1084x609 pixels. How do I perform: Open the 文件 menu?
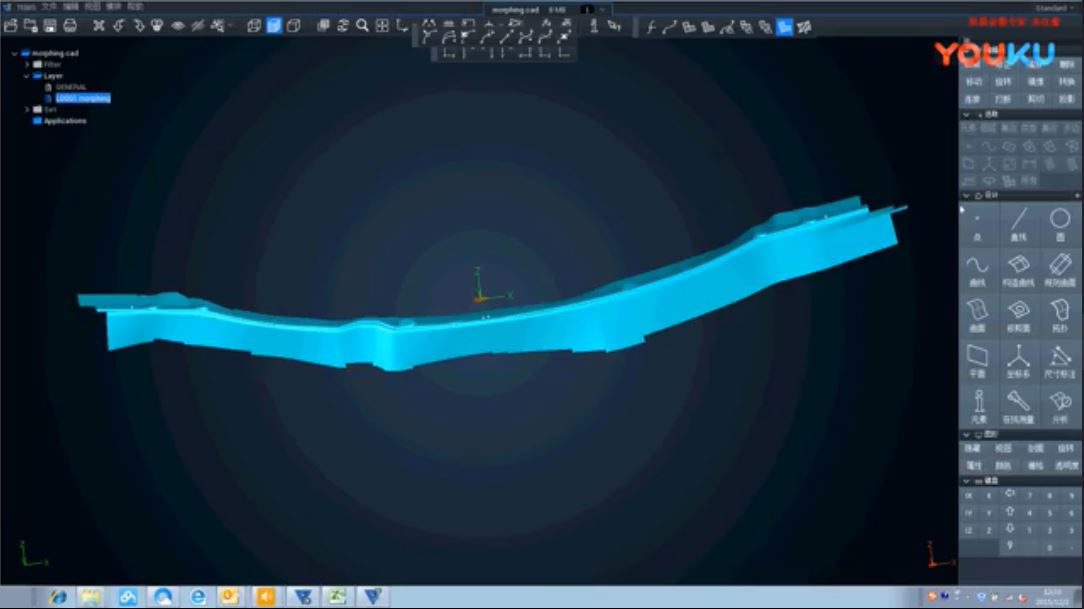click(49, 7)
